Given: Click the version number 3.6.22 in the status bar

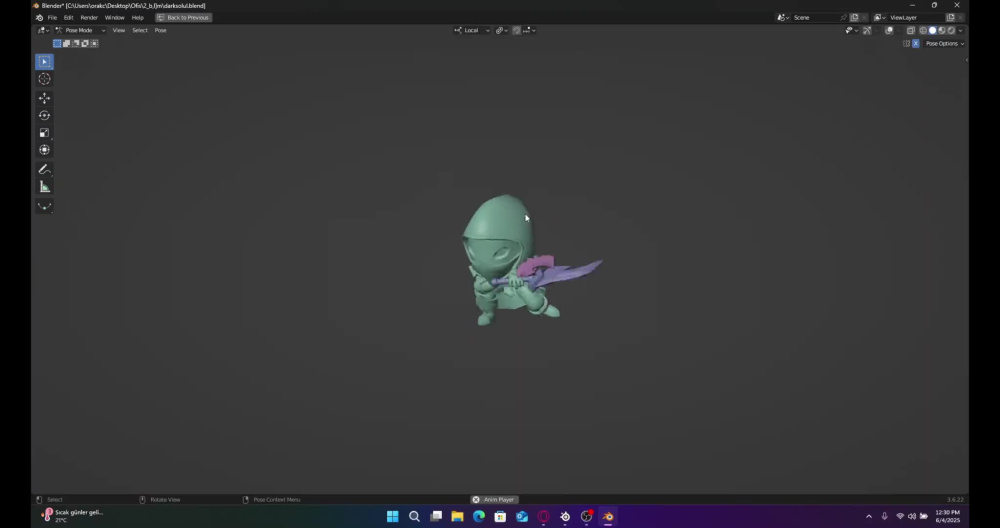Looking at the screenshot, I should [x=955, y=500].
